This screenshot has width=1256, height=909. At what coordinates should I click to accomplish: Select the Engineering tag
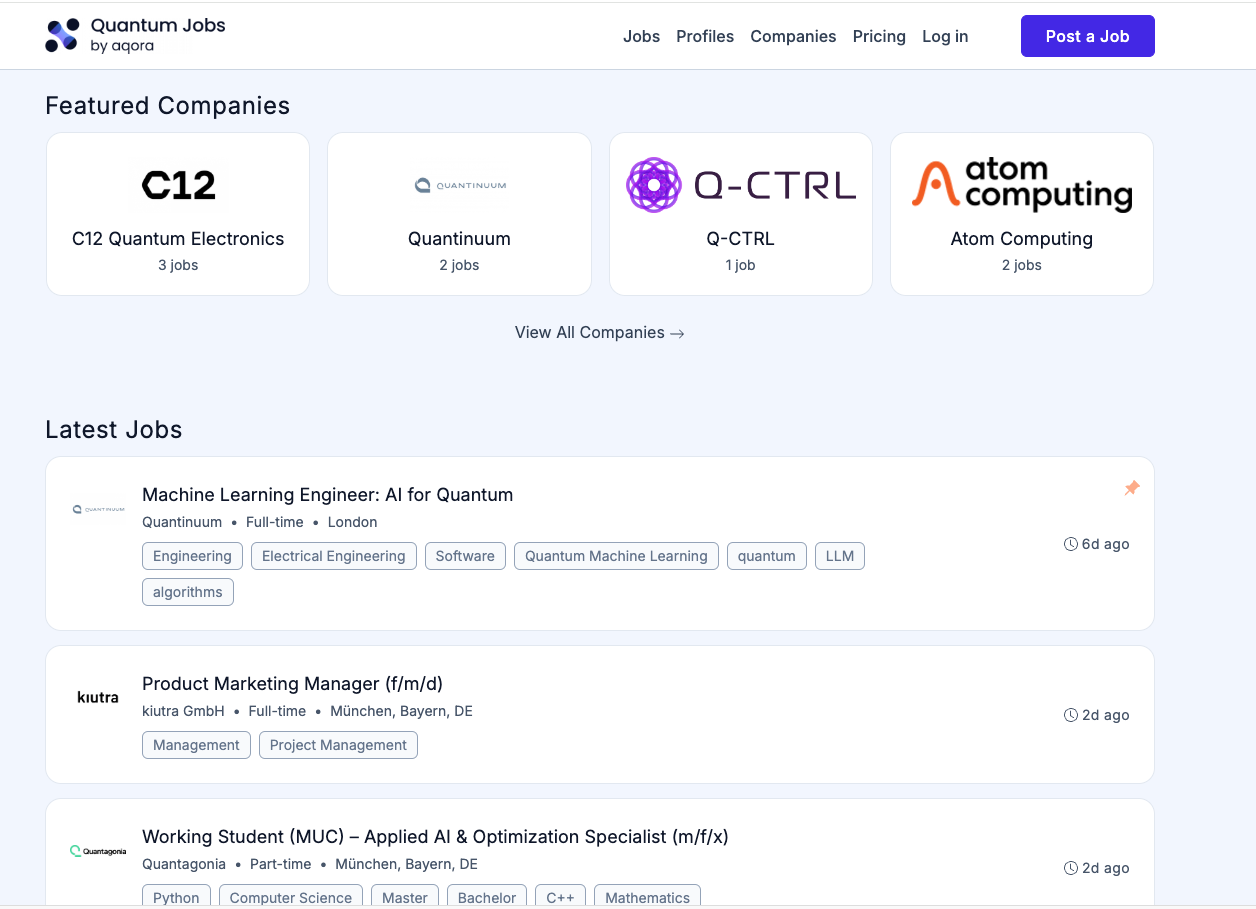click(x=192, y=556)
